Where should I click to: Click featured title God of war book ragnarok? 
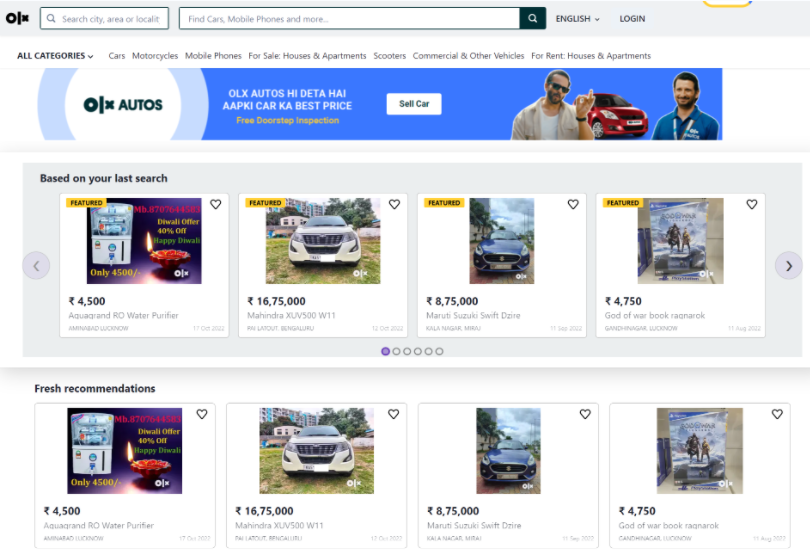[x=655, y=315]
